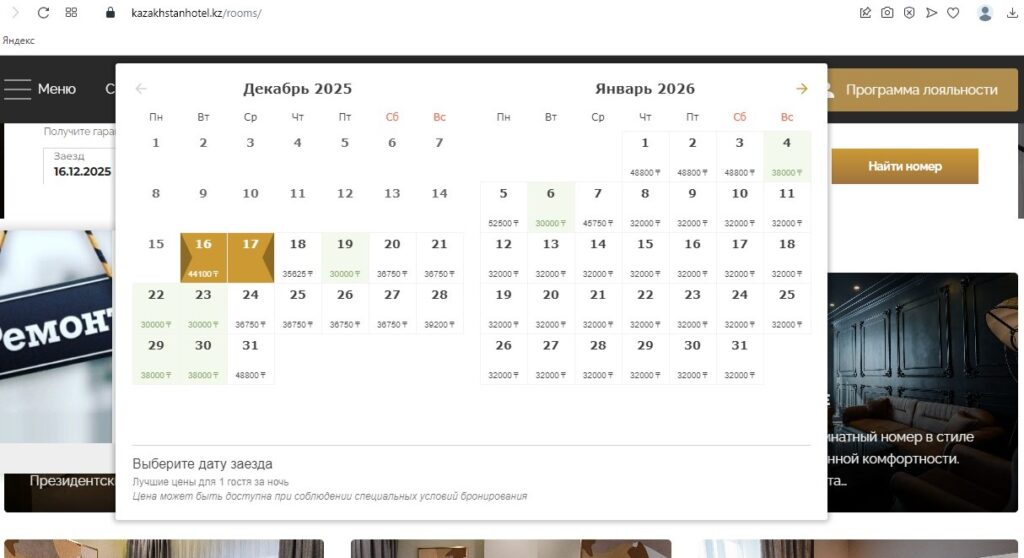Open the browser speed dial grid icon

click(71, 13)
